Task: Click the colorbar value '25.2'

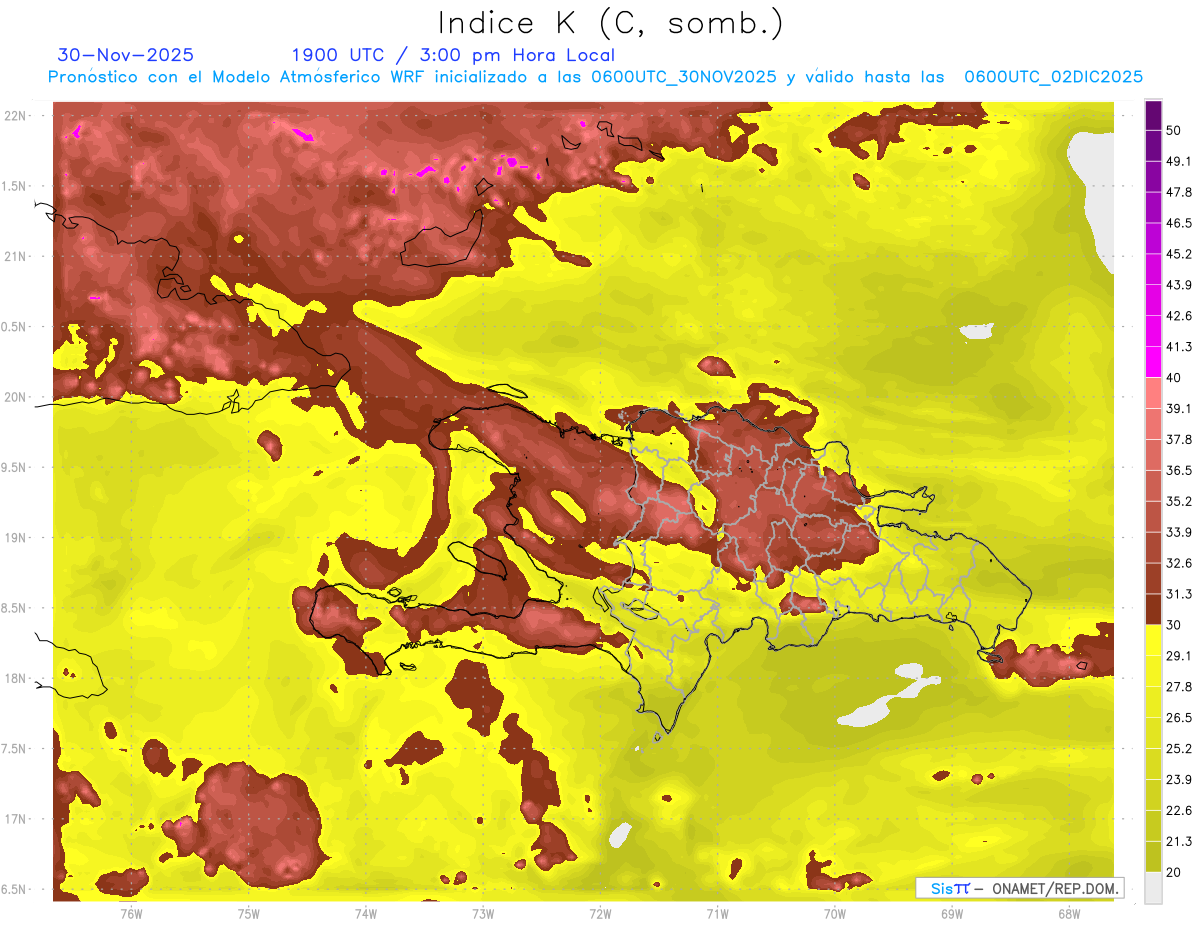Action: 1178,749
